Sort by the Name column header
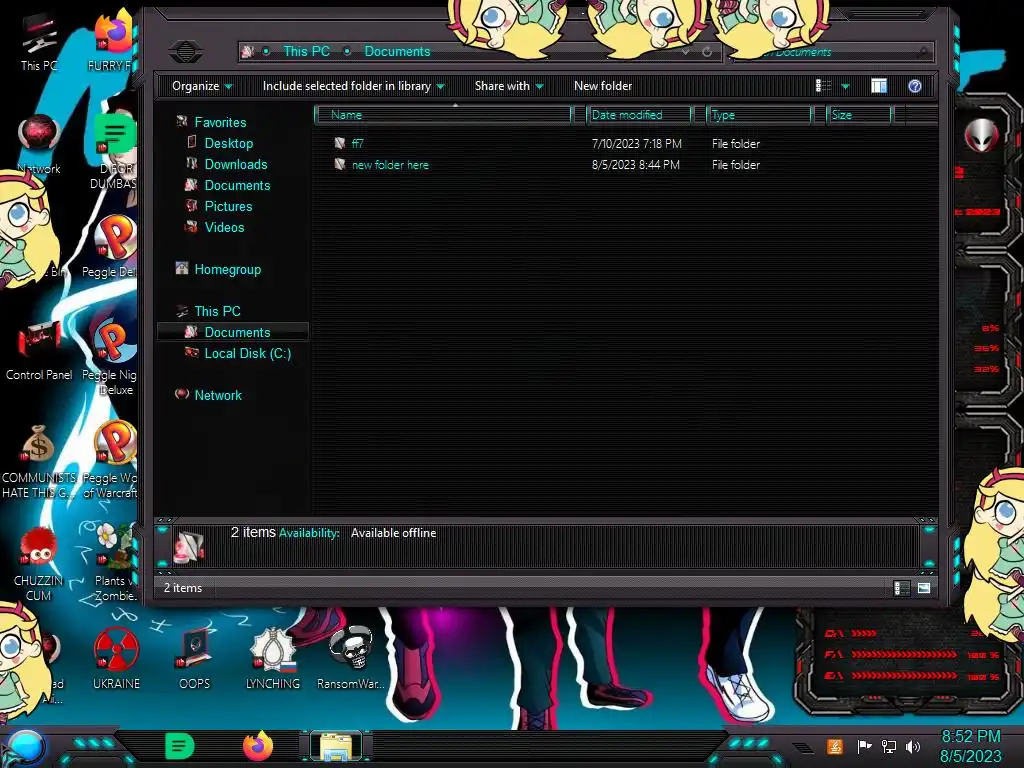Screen dimensions: 1024x768 click(x=443, y=115)
